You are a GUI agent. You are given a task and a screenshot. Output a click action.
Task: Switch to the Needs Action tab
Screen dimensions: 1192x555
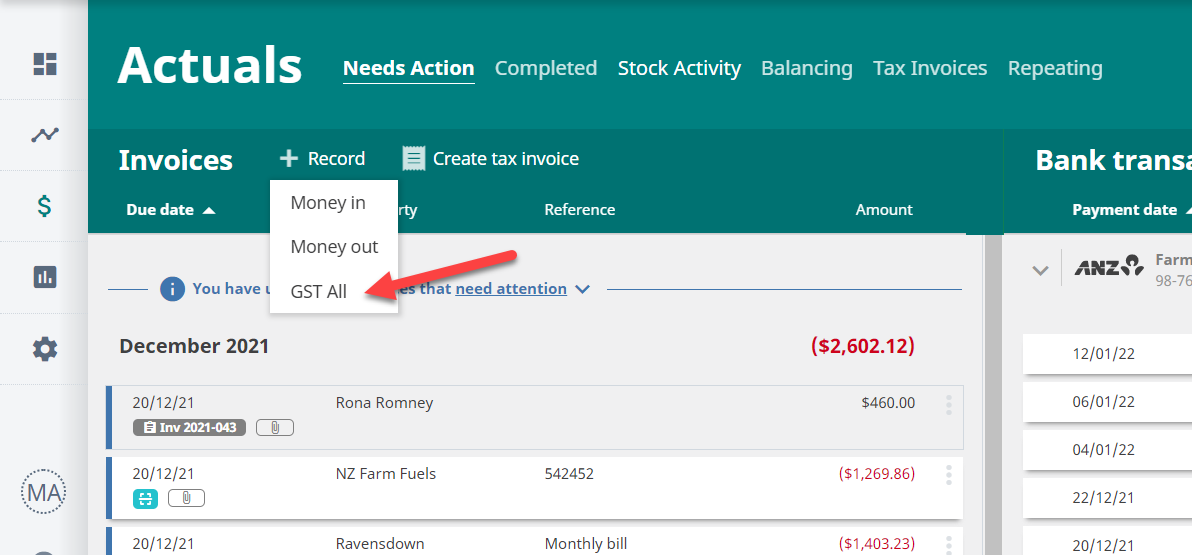click(x=409, y=68)
